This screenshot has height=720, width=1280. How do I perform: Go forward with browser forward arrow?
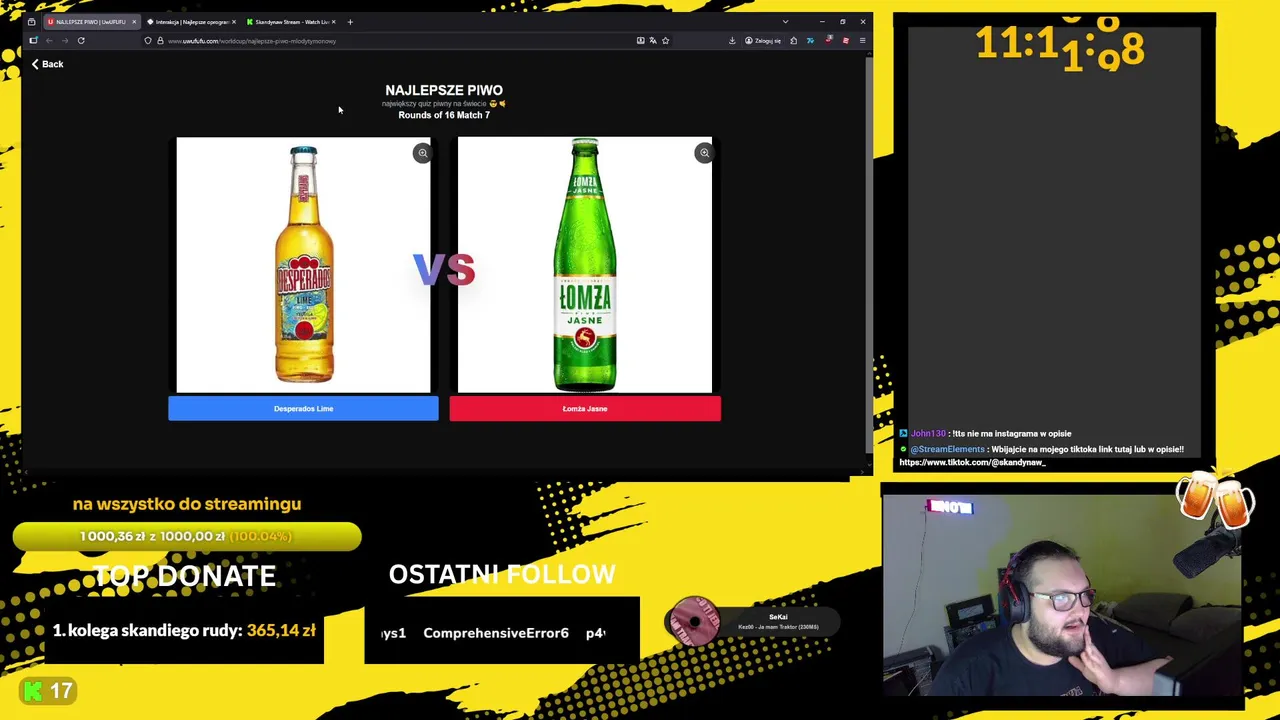(x=65, y=41)
